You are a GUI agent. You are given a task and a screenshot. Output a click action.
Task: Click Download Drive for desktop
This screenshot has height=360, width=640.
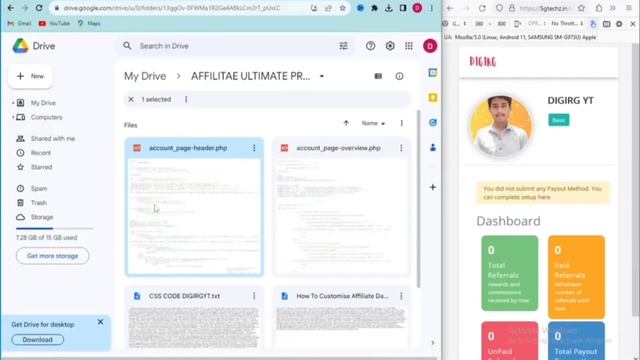[38, 340]
